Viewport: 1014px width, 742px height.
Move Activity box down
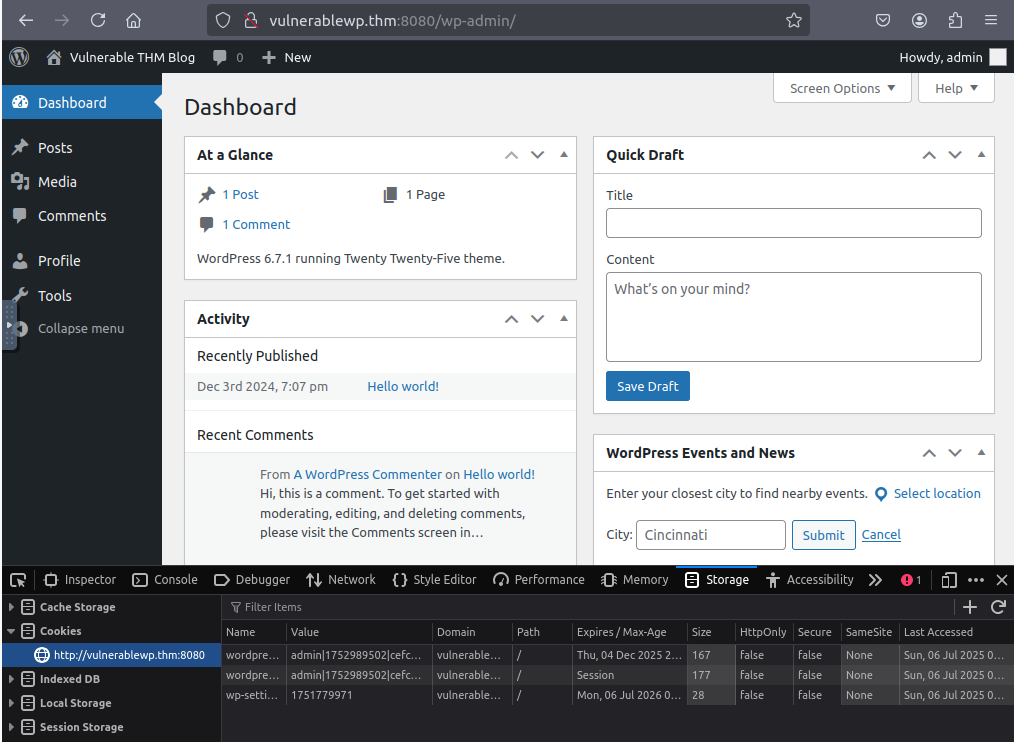pyautogui.click(x=537, y=318)
